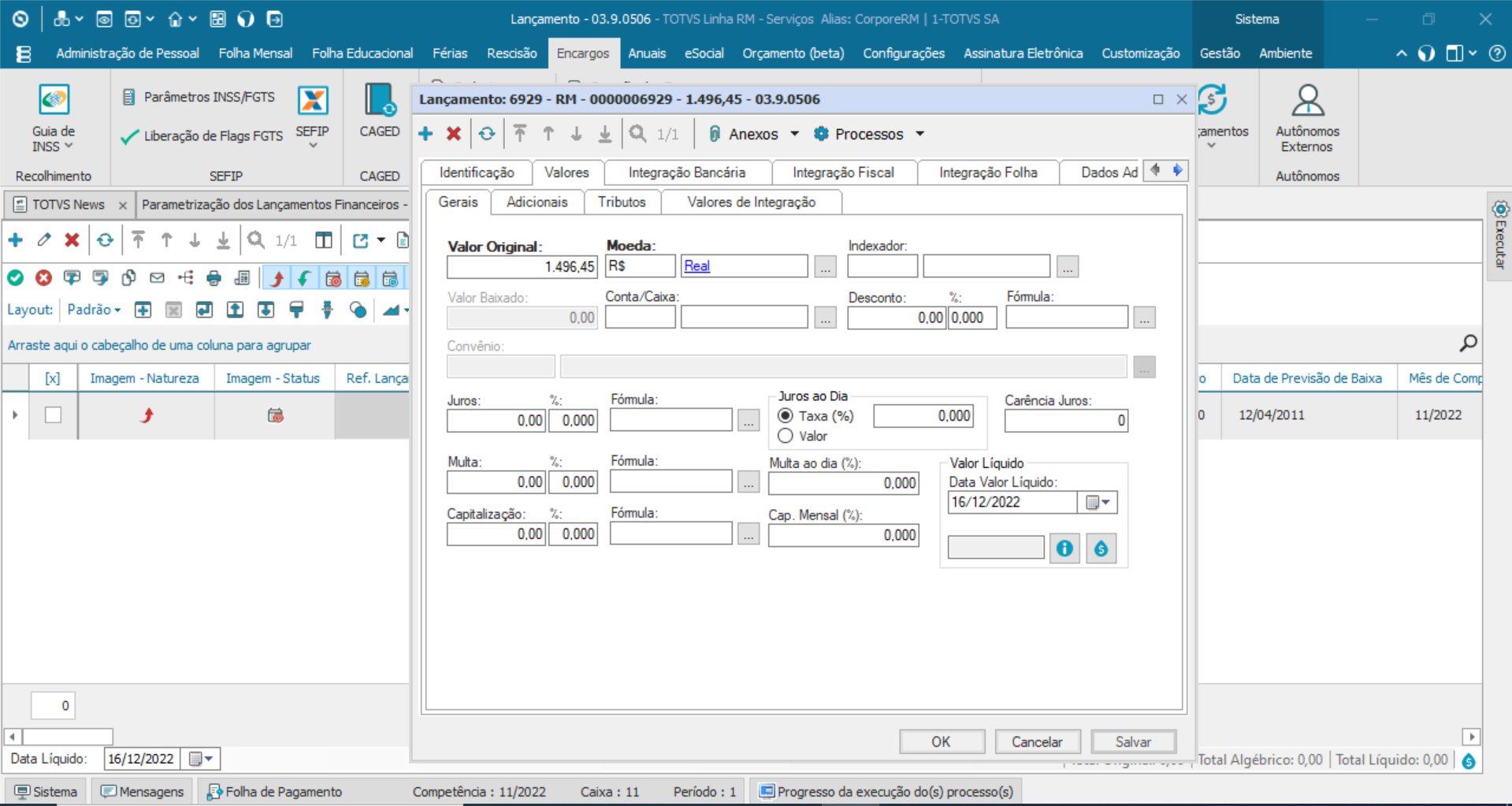Click the Multa ao dia (%) field
The image size is (1512, 806).
point(844,483)
